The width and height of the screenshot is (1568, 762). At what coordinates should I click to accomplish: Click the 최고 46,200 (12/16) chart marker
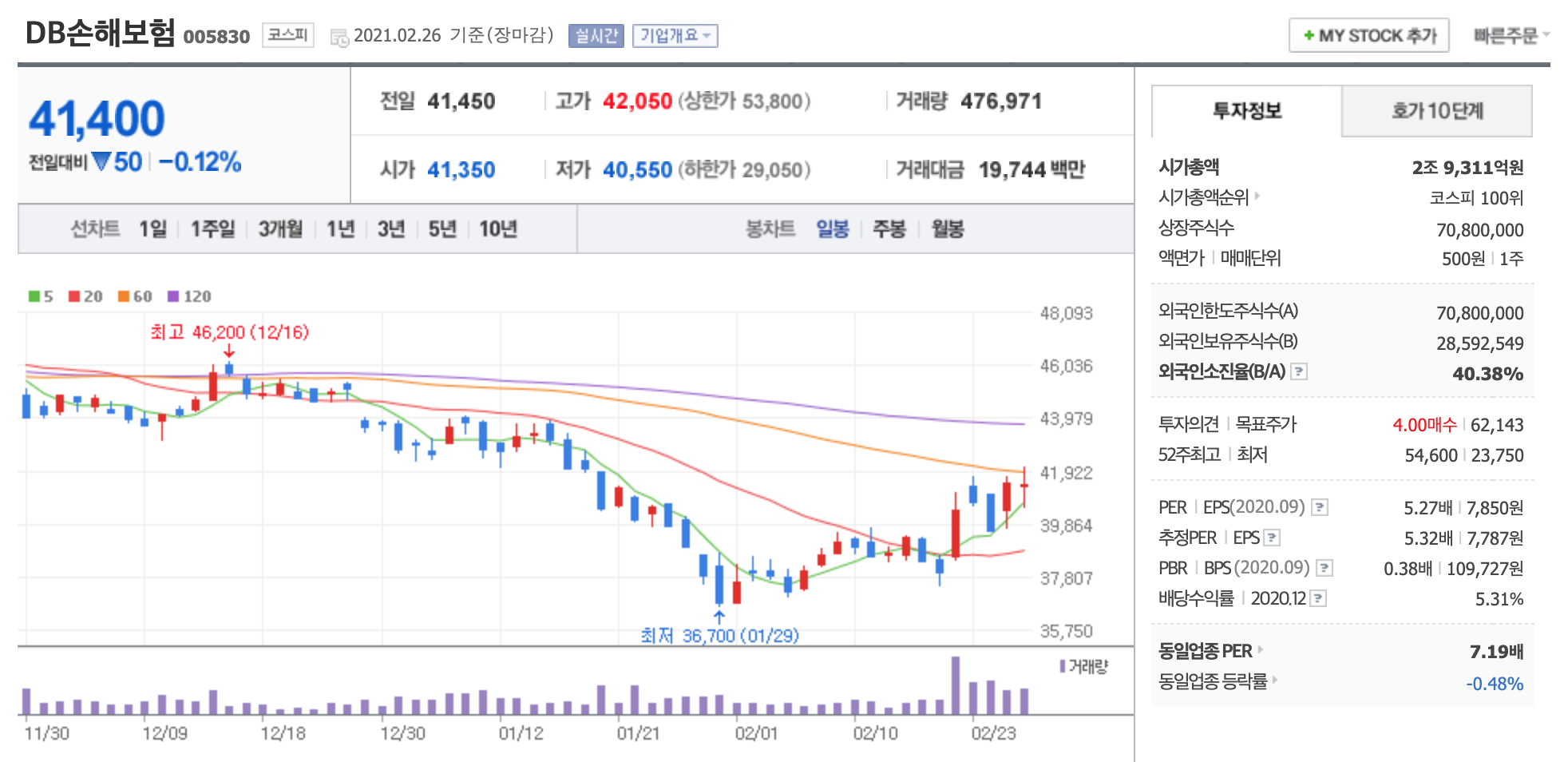(229, 332)
